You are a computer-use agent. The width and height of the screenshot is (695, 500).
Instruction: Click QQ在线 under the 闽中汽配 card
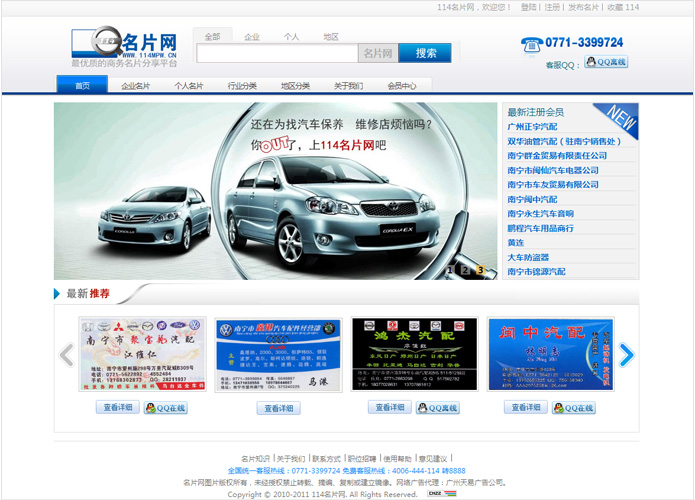(573, 408)
